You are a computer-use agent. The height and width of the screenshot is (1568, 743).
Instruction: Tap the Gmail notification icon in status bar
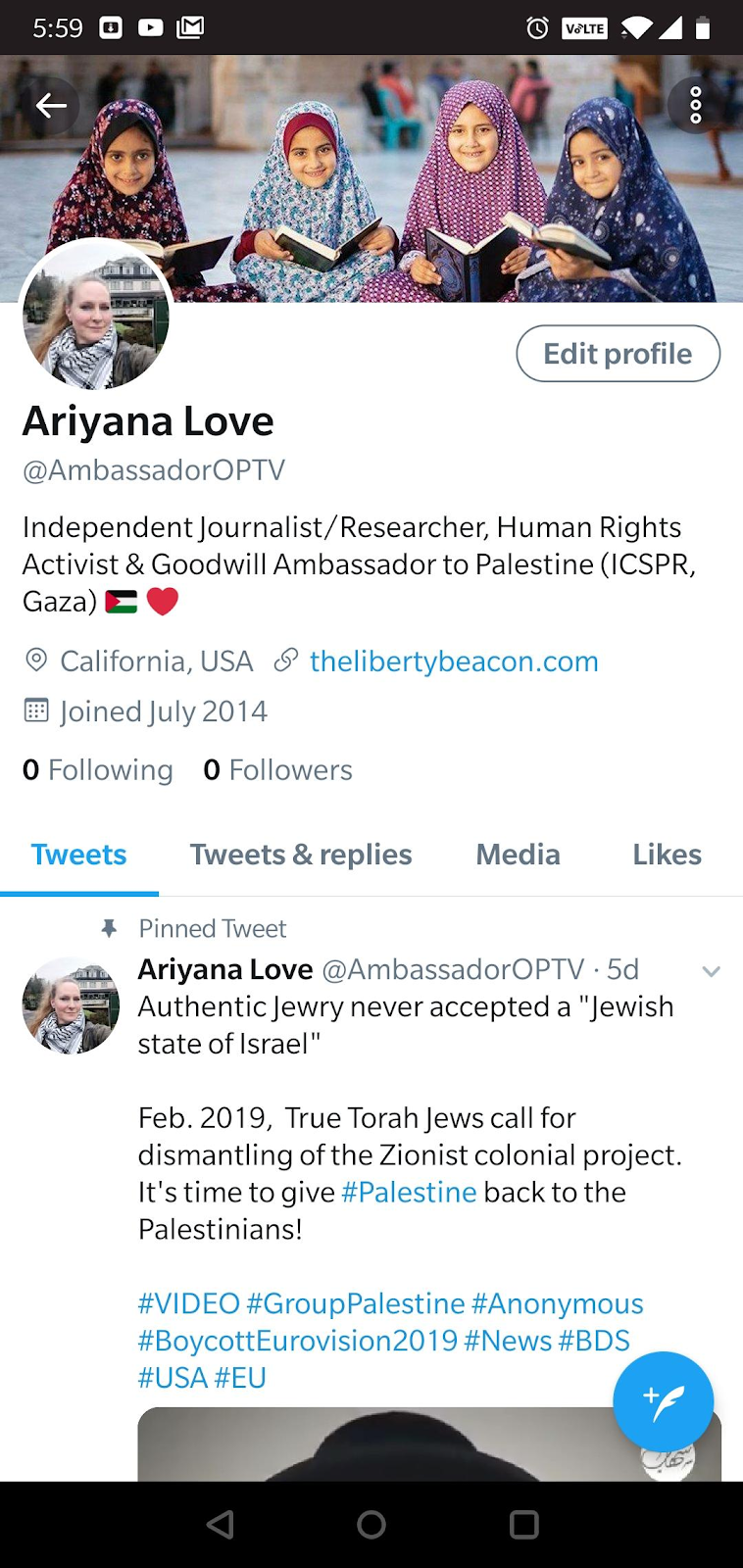point(190,27)
